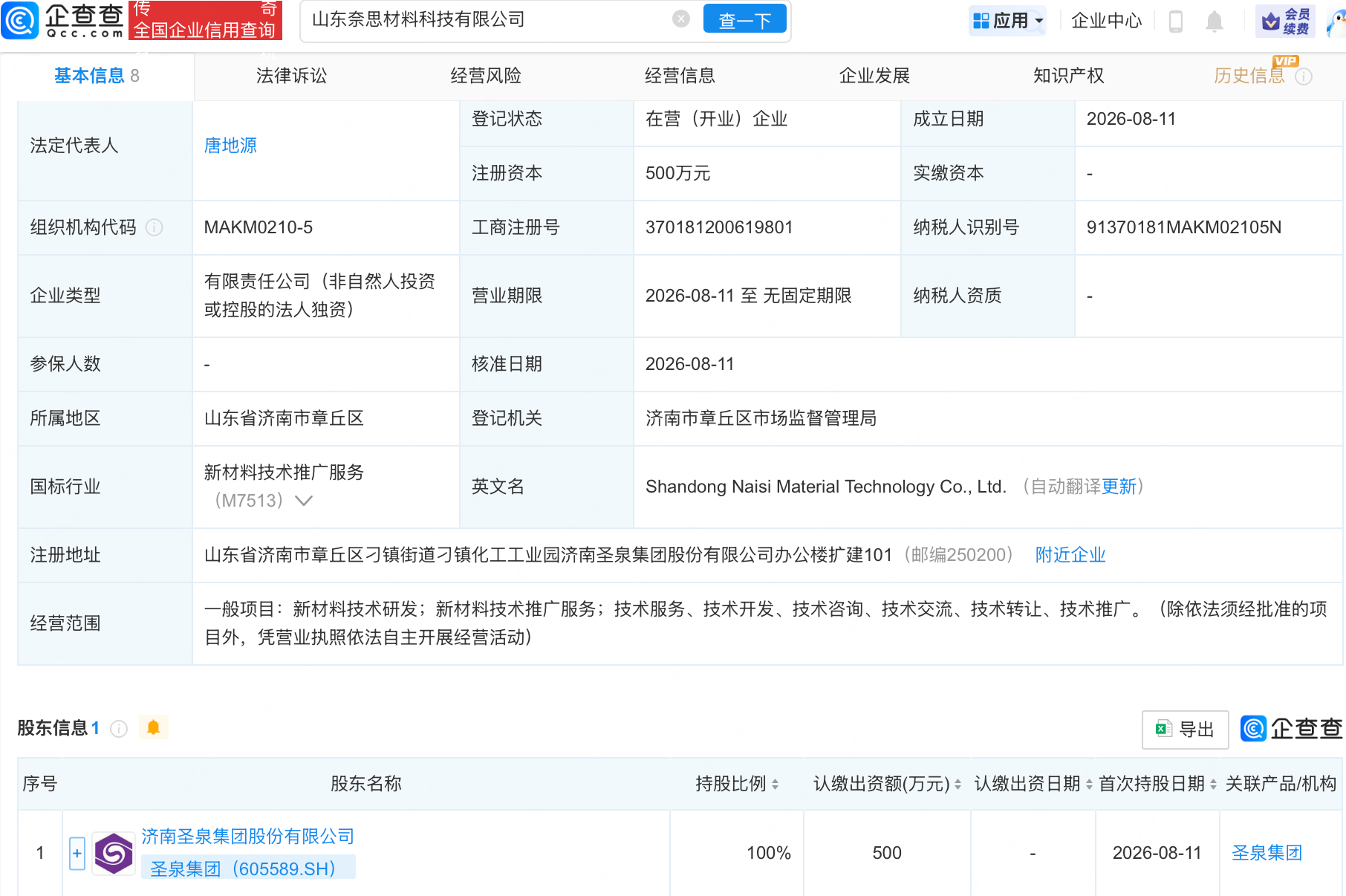Switch to 经营风险 tab
Viewport: 1346px width, 896px height.
pyautogui.click(x=486, y=76)
